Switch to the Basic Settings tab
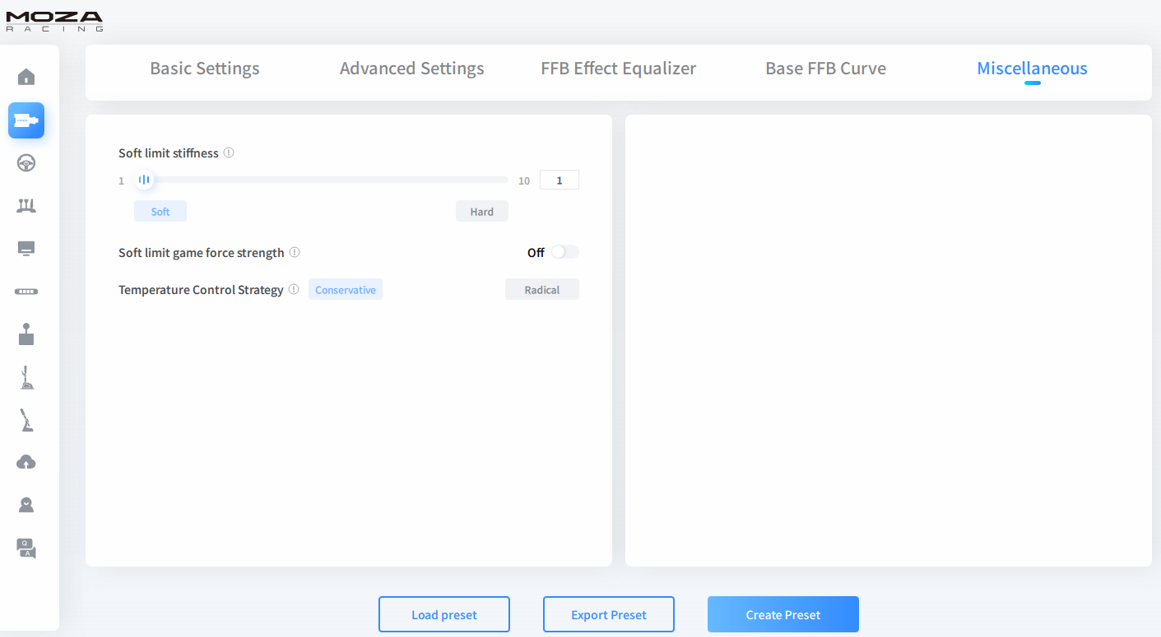This screenshot has width=1161, height=637. click(x=204, y=68)
